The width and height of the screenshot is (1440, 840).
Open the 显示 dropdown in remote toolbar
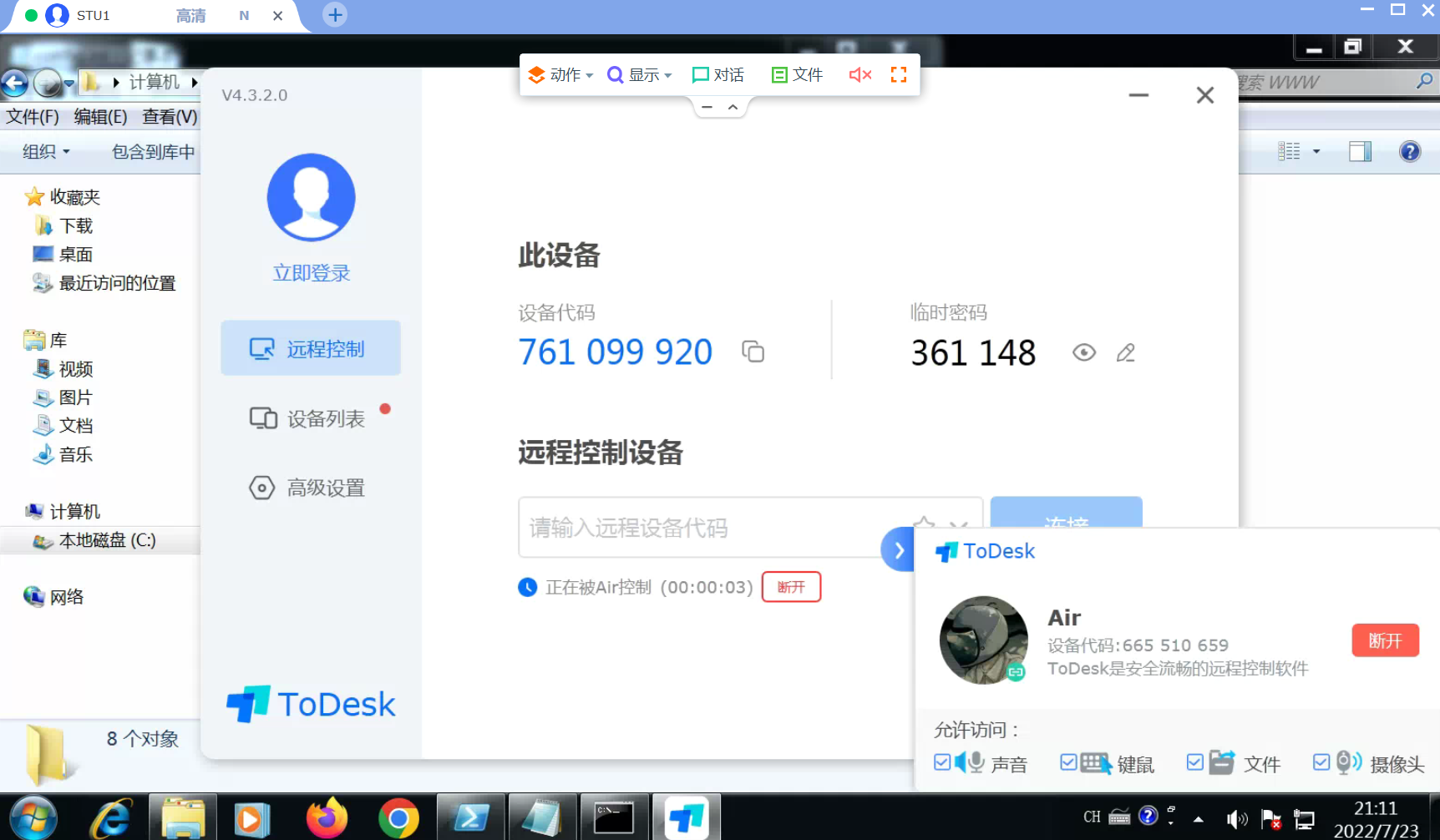pos(639,75)
